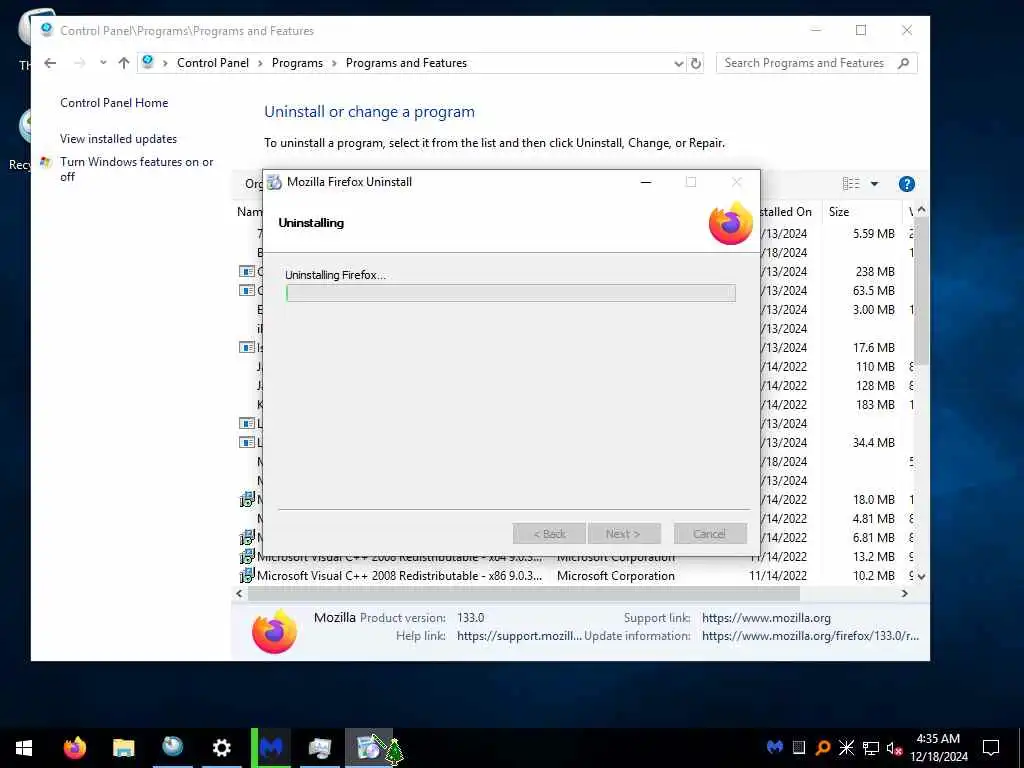Click the Control Panel title bar icon
The height and width of the screenshot is (768, 1024).
click(x=46, y=30)
